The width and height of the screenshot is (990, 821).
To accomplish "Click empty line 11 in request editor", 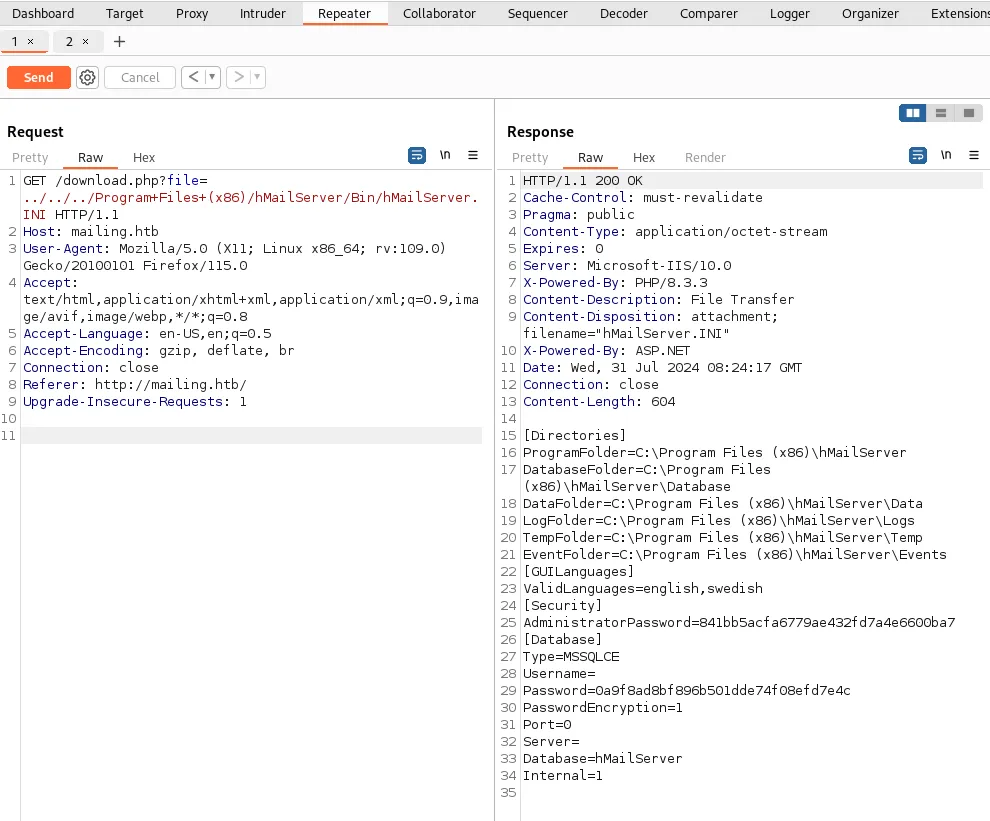I will (x=251, y=435).
